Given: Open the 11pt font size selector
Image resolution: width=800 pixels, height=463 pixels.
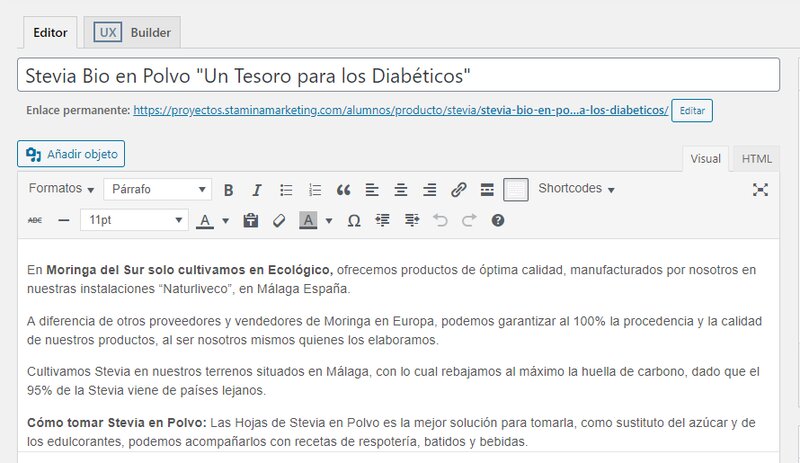Looking at the screenshot, I should [x=134, y=220].
